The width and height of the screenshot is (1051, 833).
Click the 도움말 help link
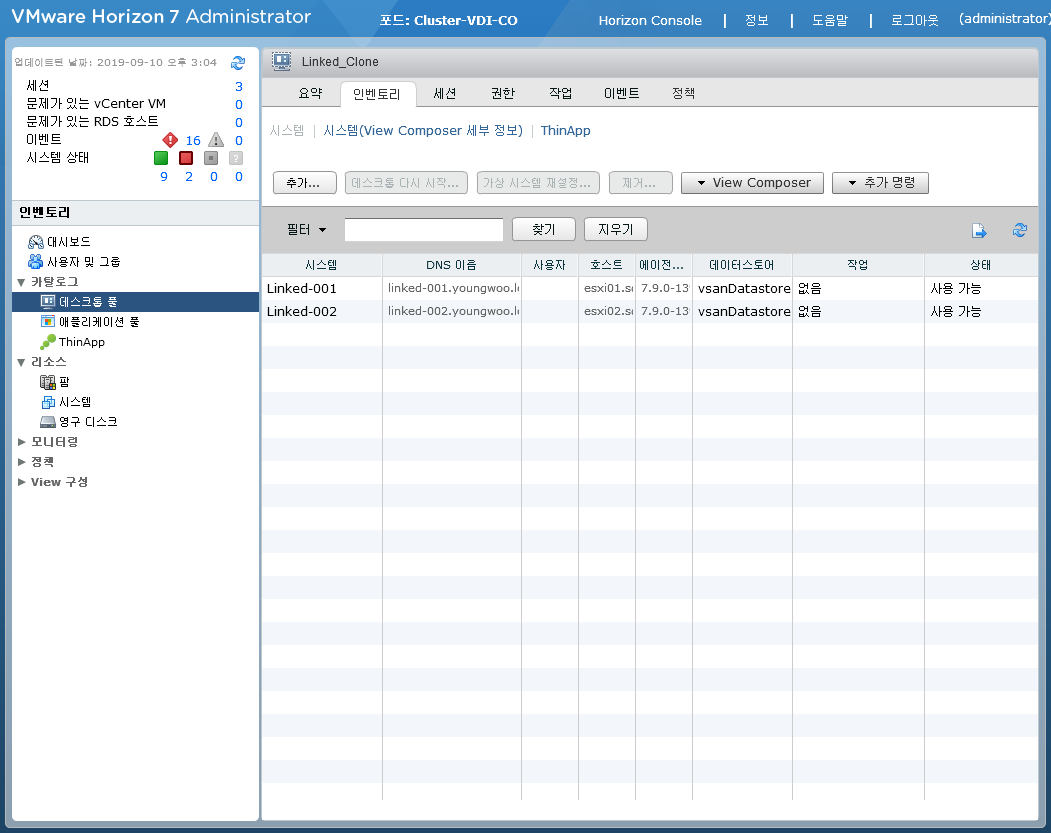tap(830, 21)
